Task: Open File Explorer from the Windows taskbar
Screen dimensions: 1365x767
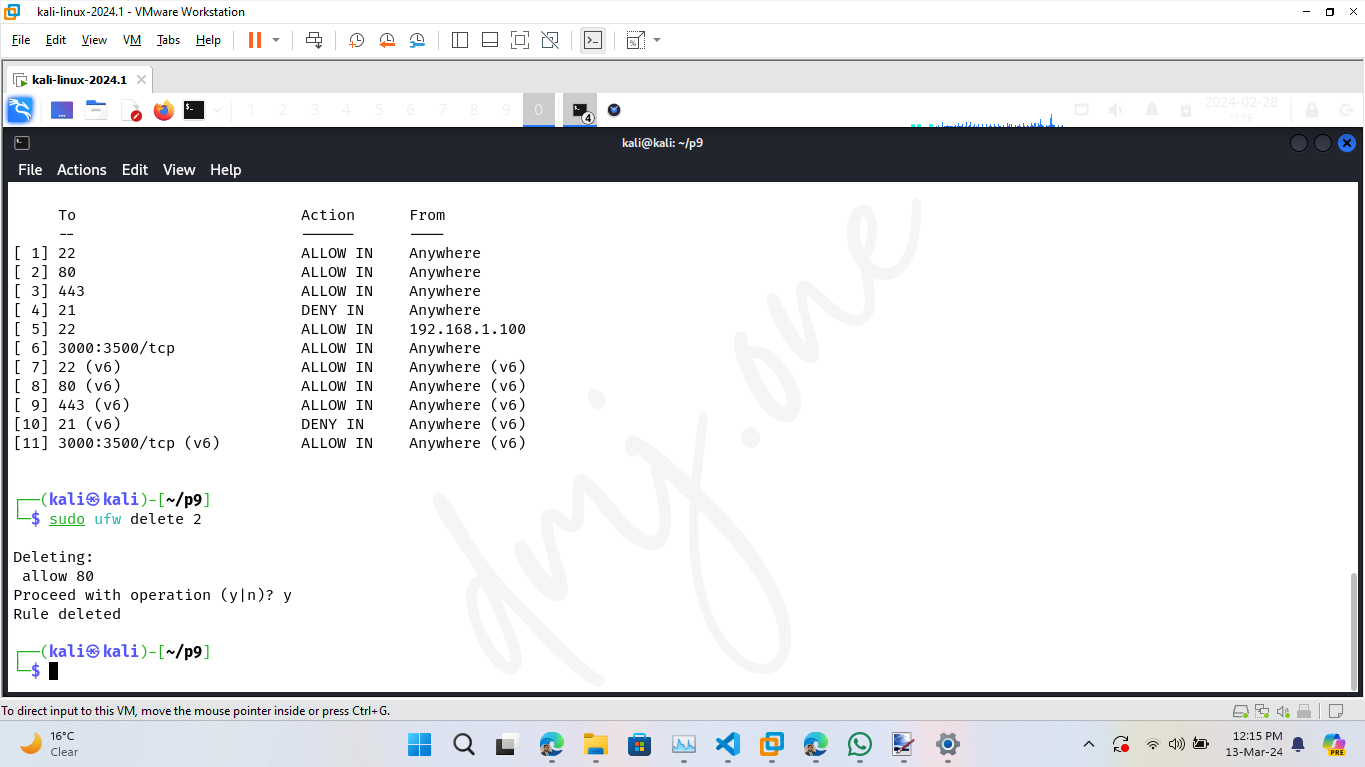Action: tap(596, 744)
